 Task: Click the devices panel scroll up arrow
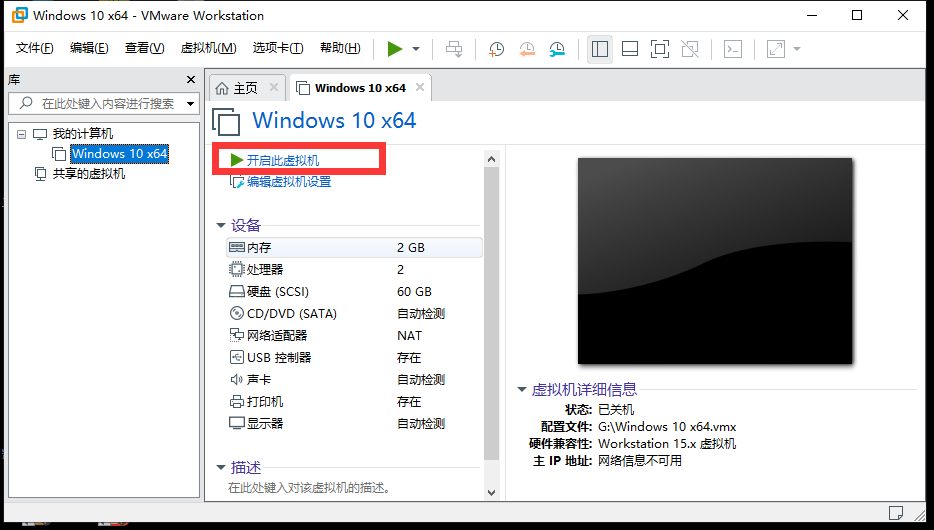[x=491, y=159]
